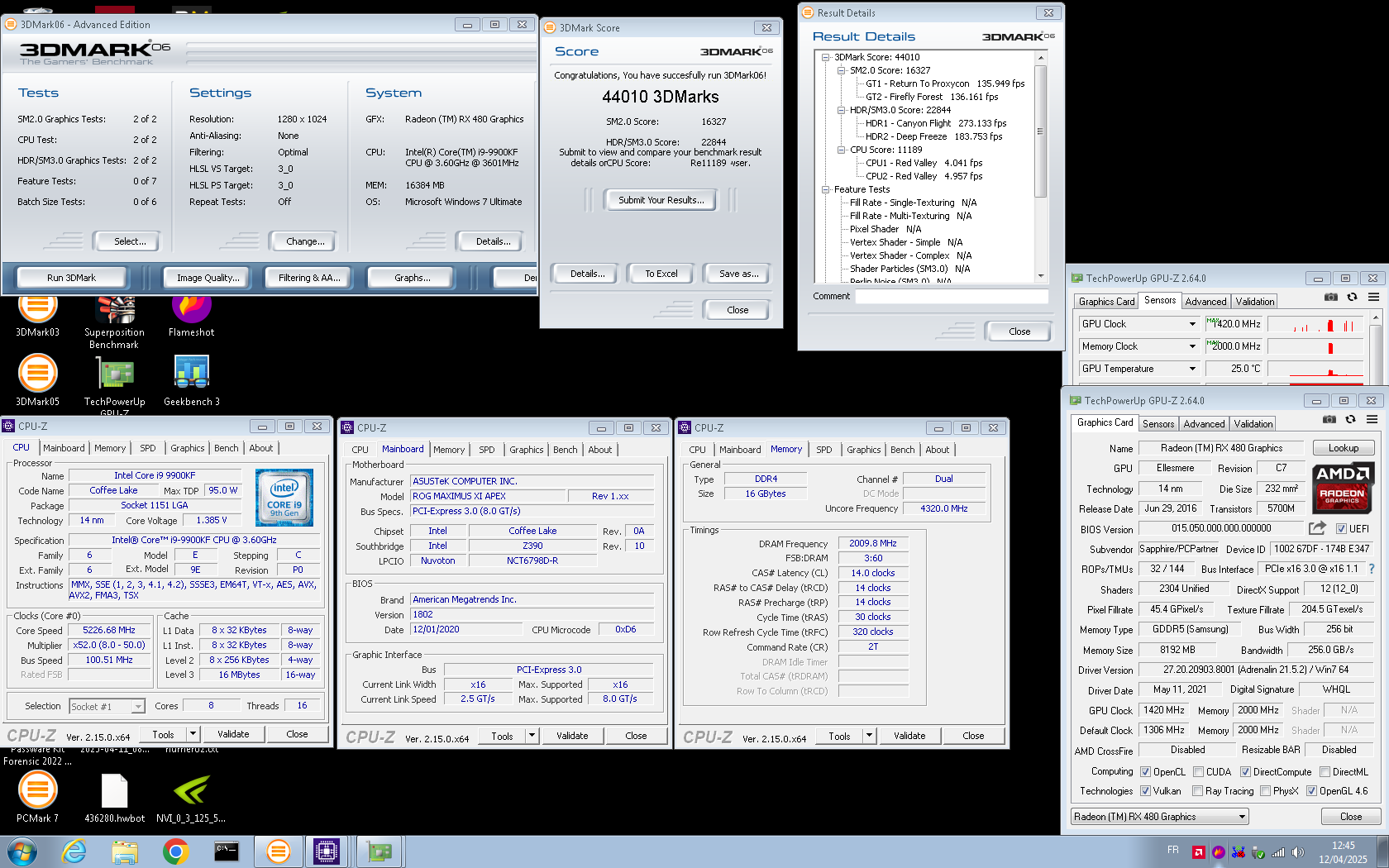Image resolution: width=1389 pixels, height=868 pixels.
Task: Toggle the Vulkan checkbox
Action: pyautogui.click(x=1145, y=791)
